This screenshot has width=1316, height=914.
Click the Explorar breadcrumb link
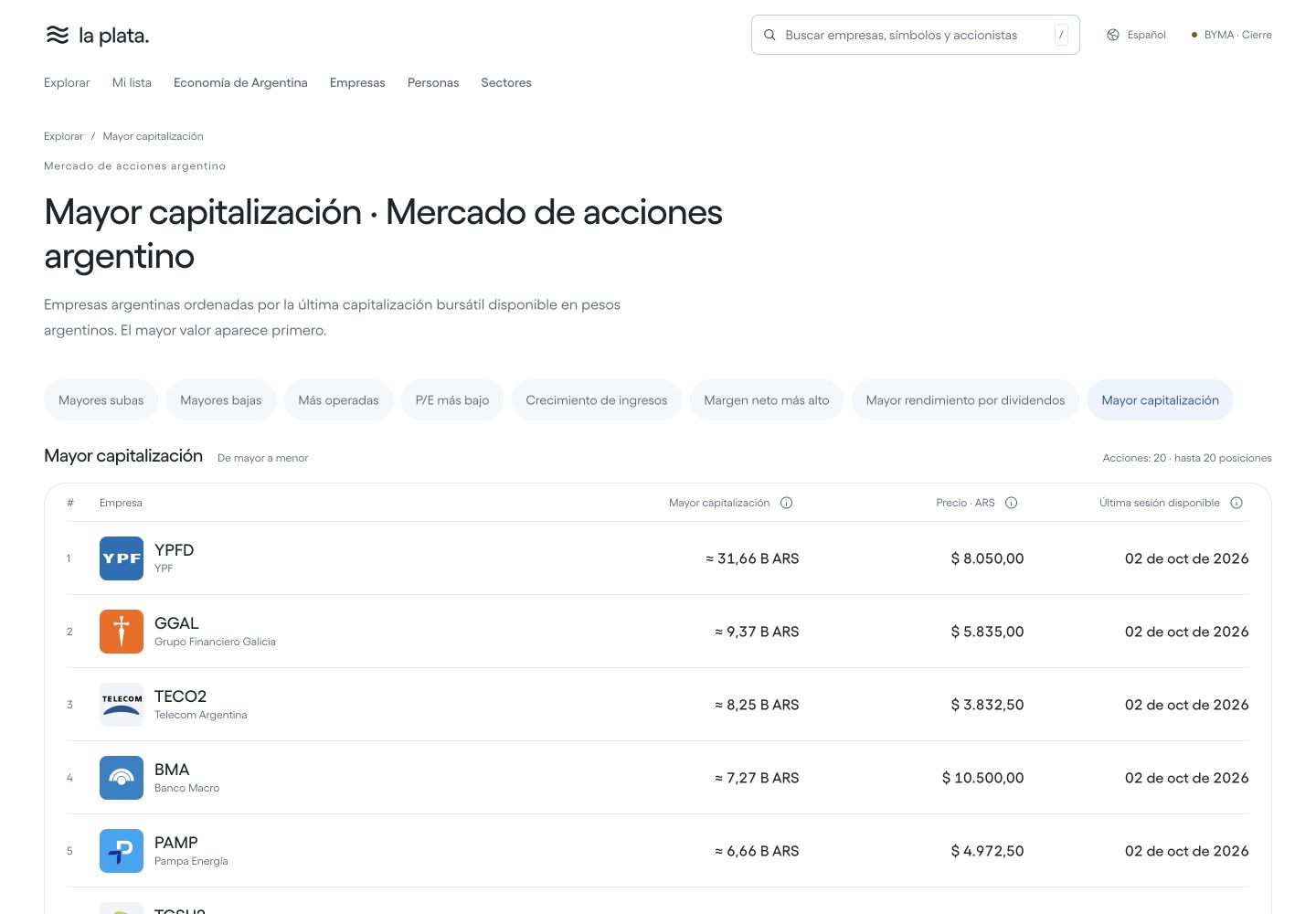tap(63, 136)
